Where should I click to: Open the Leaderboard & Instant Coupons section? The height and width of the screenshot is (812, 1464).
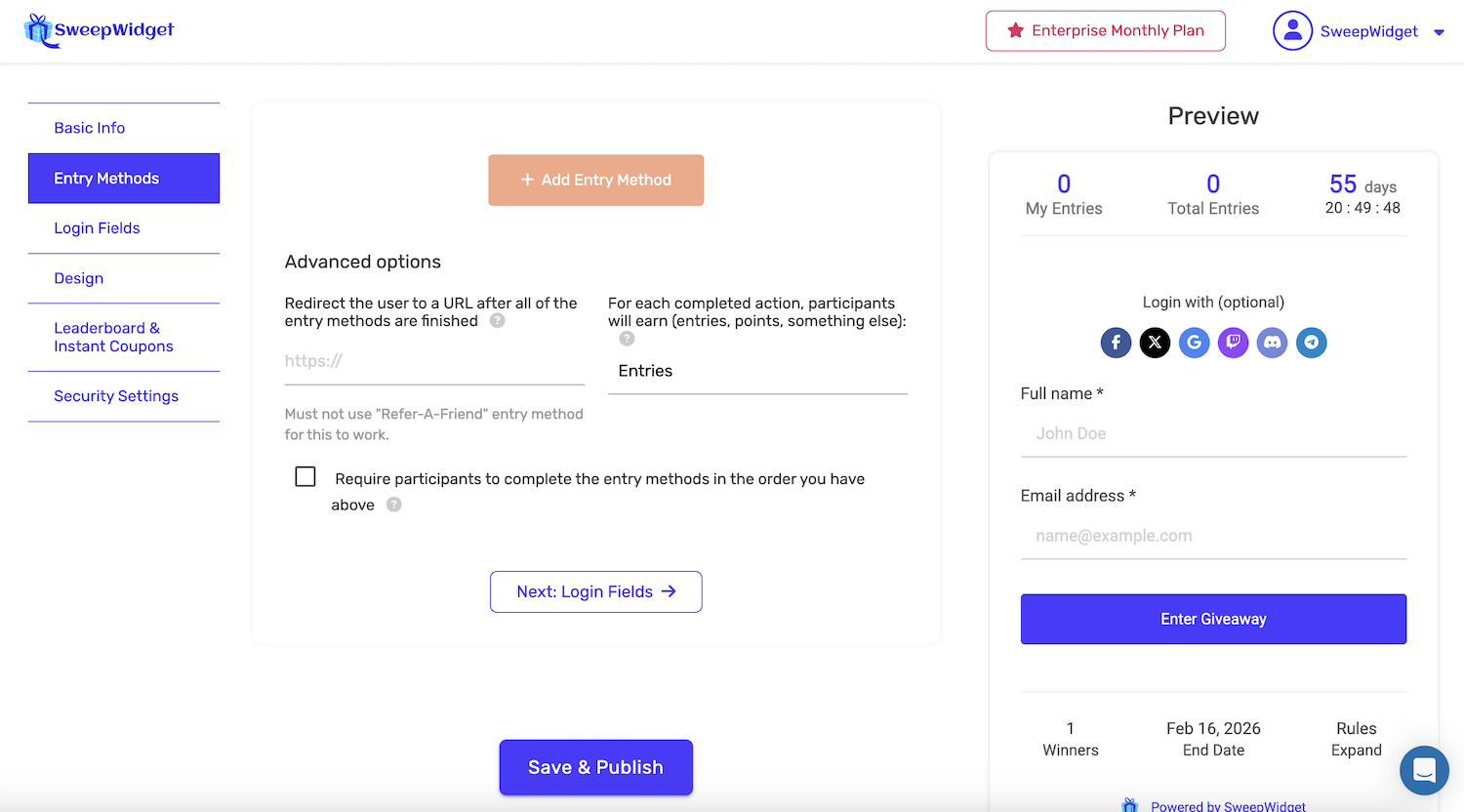[113, 337]
